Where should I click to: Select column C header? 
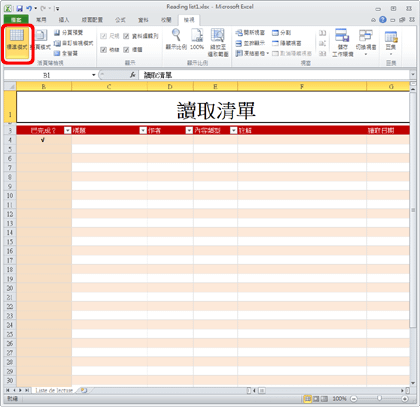click(x=109, y=86)
